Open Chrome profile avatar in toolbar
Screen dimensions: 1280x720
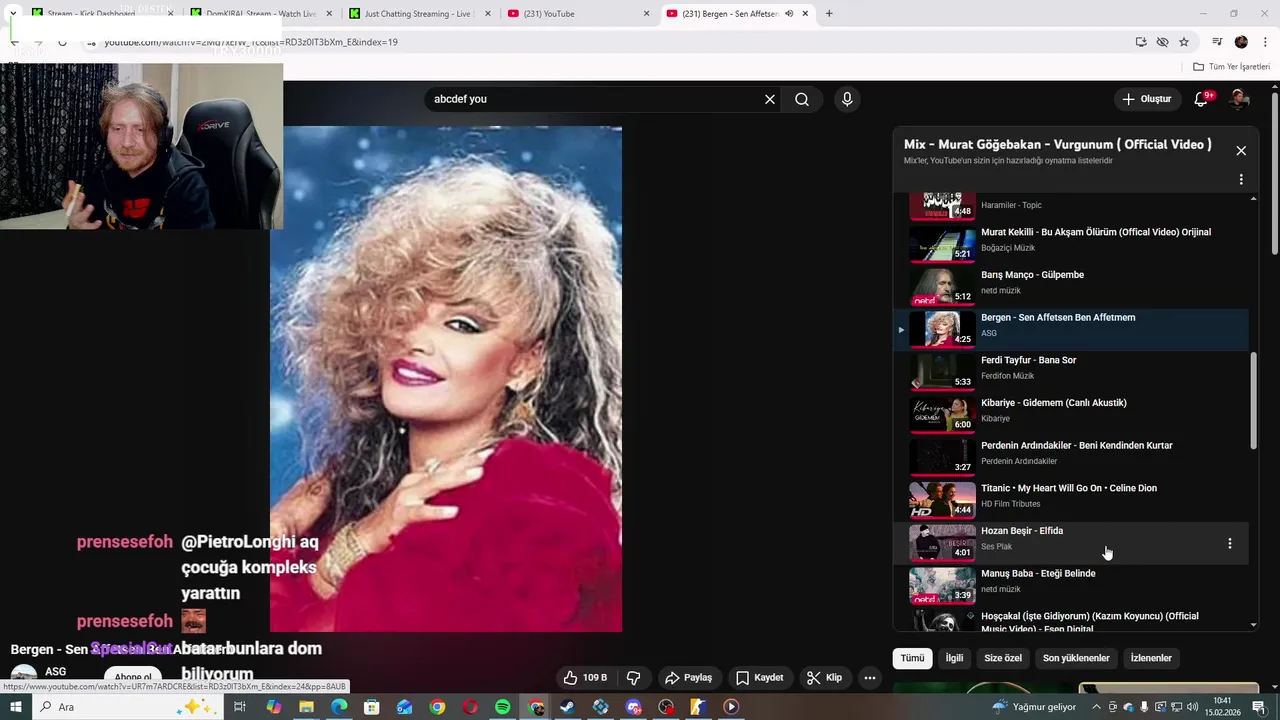point(1241,42)
